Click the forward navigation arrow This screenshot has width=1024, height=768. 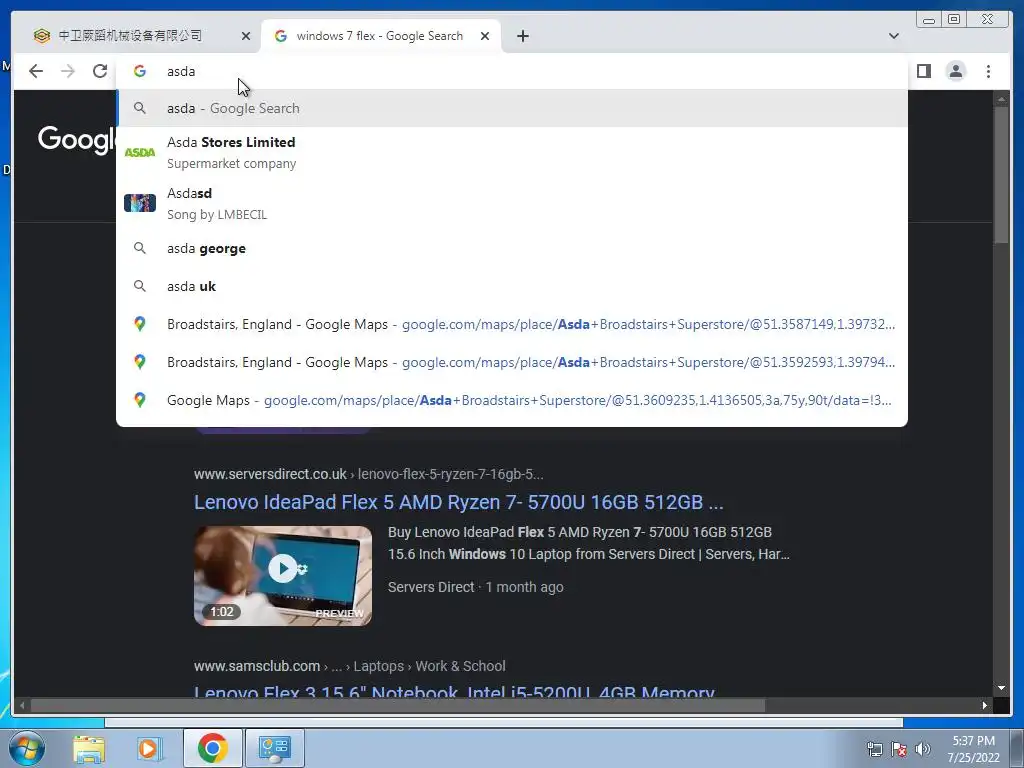68,71
